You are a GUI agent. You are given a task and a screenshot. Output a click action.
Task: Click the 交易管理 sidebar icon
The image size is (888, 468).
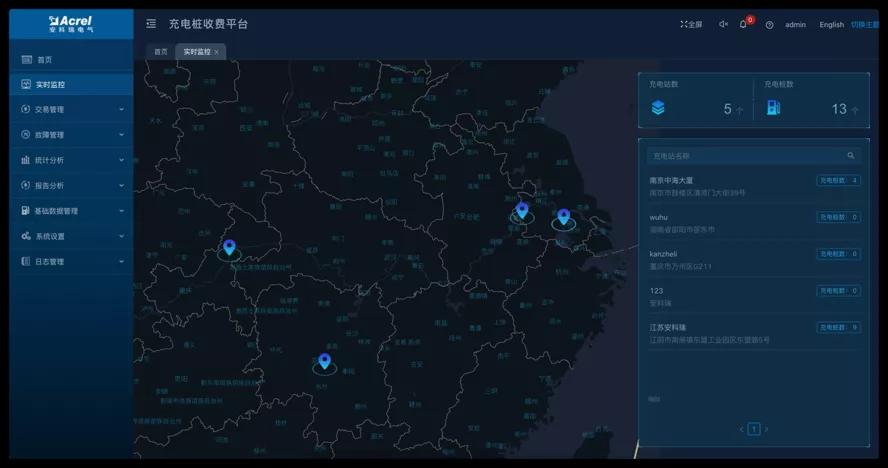(25, 109)
